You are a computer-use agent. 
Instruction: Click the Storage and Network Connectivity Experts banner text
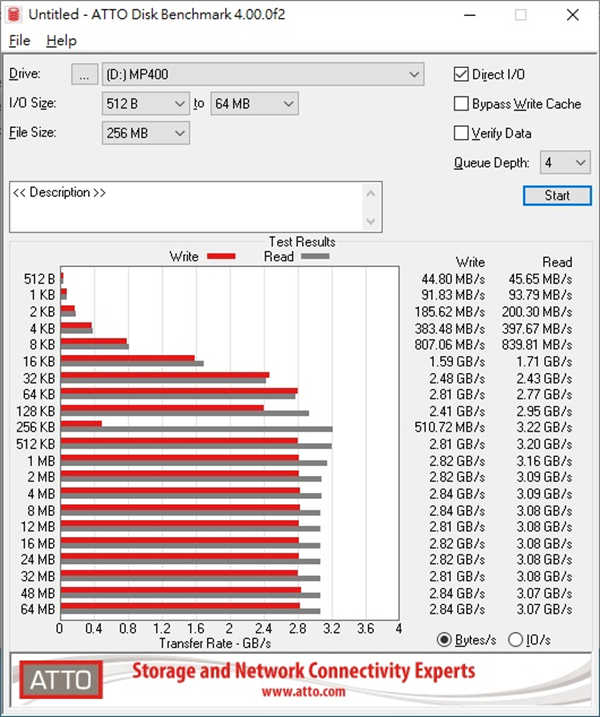click(304, 671)
